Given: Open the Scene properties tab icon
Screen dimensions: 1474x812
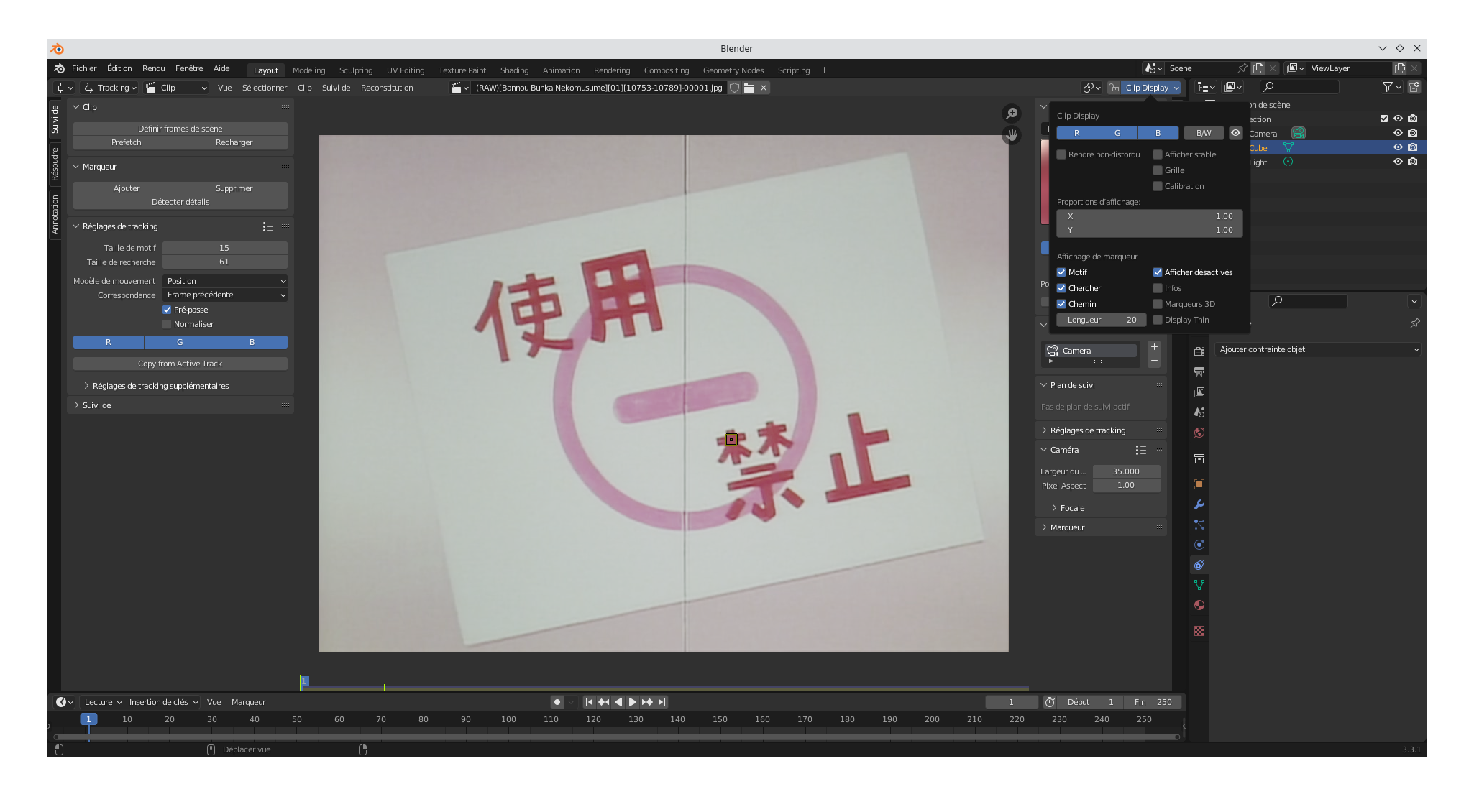Looking at the screenshot, I should pos(1199,412).
